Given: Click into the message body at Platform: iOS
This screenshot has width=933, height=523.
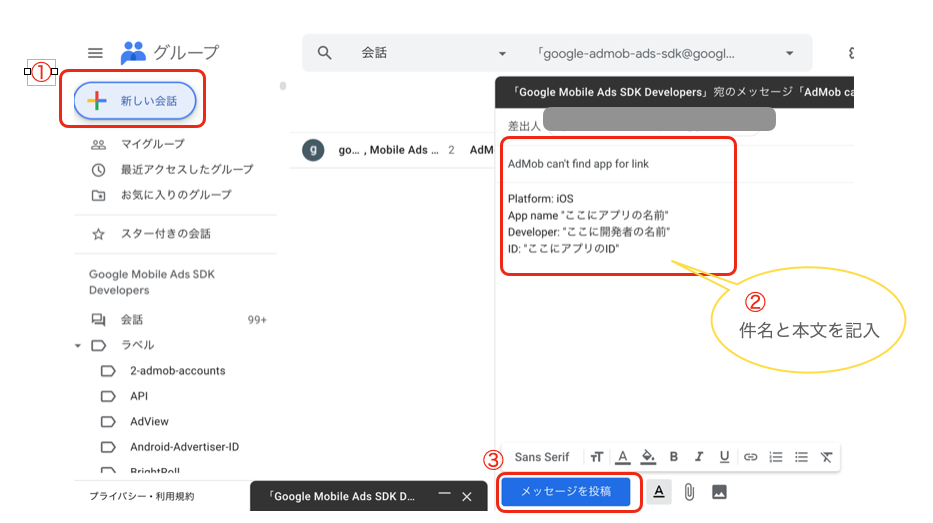Looking at the screenshot, I should pyautogui.click(x=540, y=199).
